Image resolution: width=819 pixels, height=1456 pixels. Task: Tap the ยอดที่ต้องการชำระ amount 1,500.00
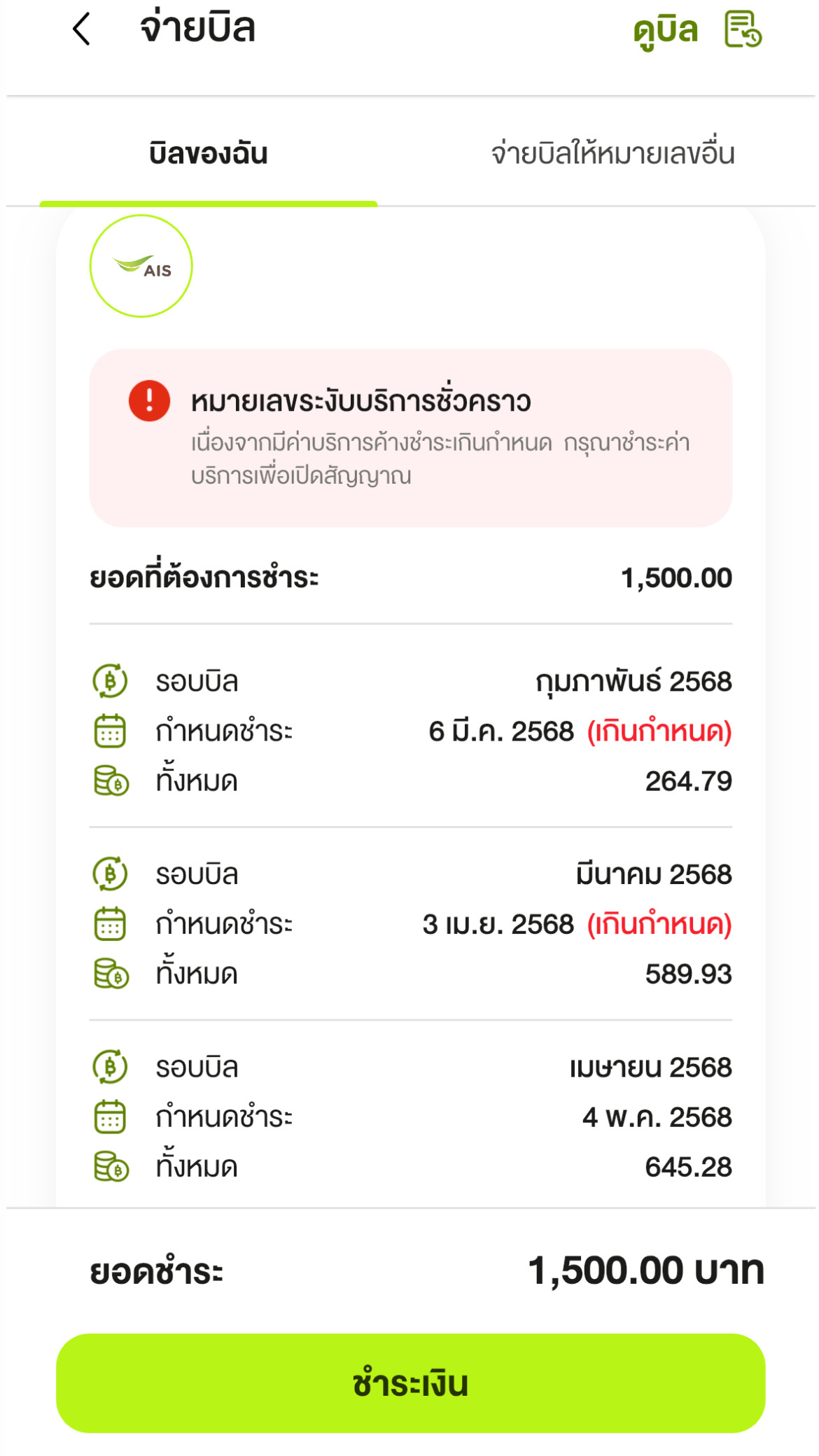click(676, 578)
